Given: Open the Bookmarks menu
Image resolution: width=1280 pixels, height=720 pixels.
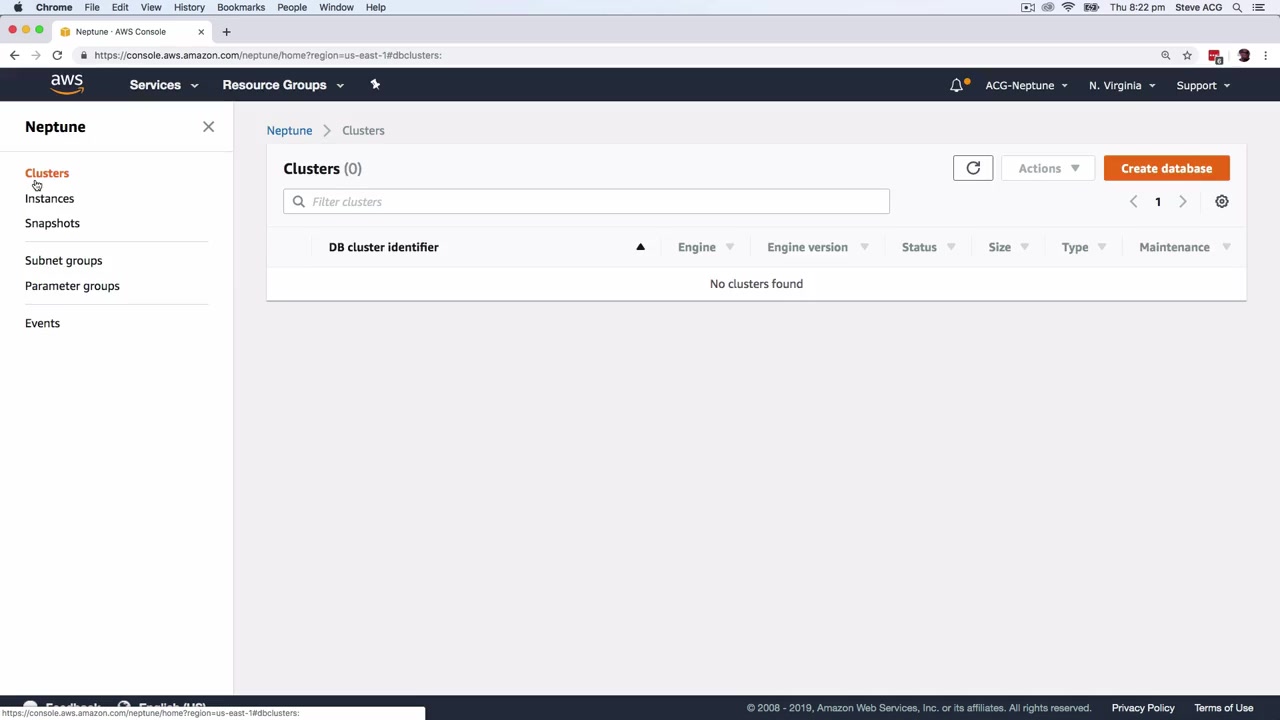Looking at the screenshot, I should click(x=241, y=7).
